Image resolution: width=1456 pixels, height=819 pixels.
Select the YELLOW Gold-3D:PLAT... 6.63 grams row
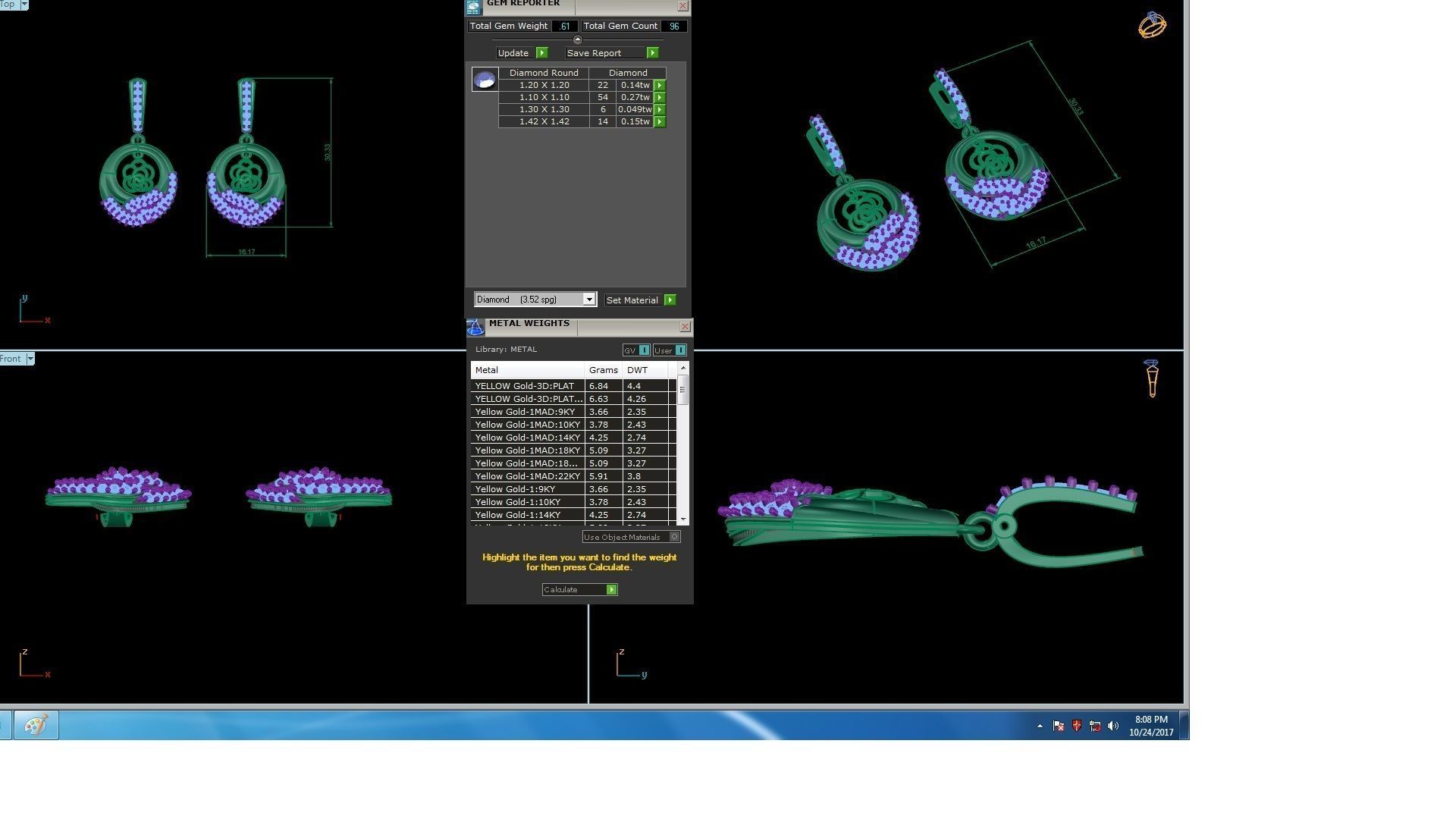coord(573,399)
